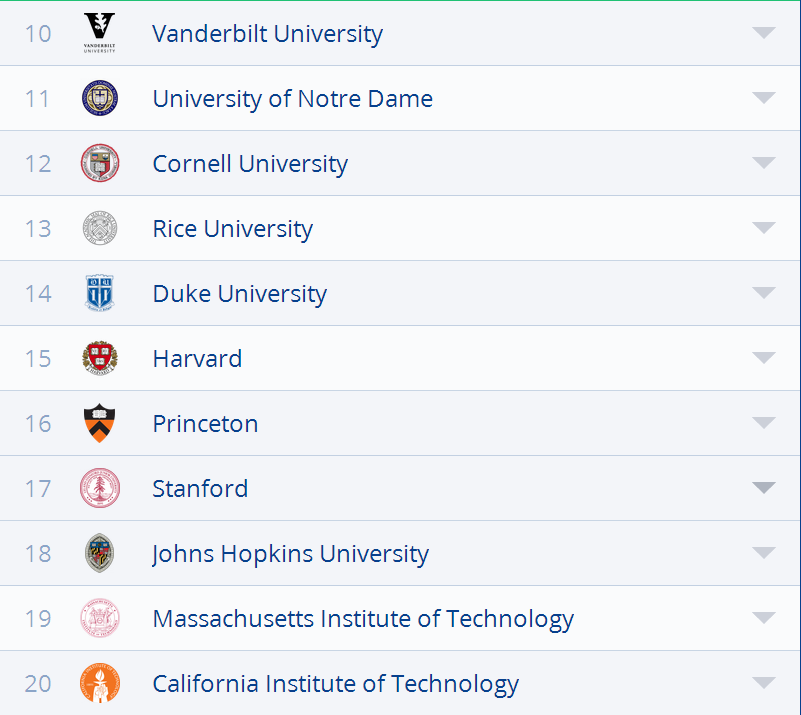Open the Massachusetts Institute of Technology link

coord(363,618)
